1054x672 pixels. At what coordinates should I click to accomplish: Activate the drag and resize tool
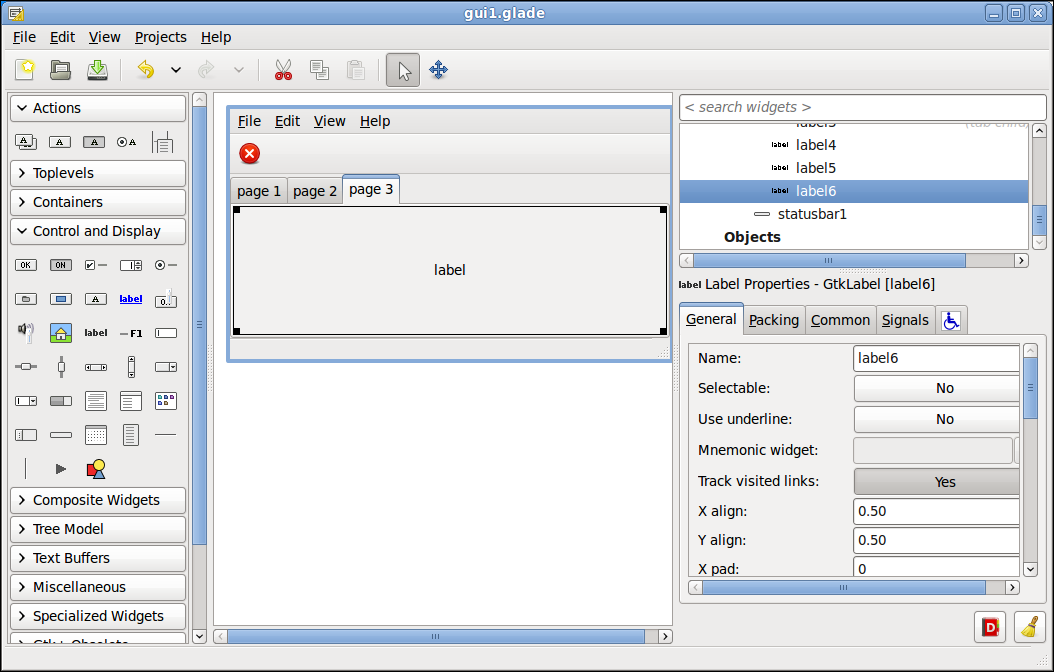[438, 70]
